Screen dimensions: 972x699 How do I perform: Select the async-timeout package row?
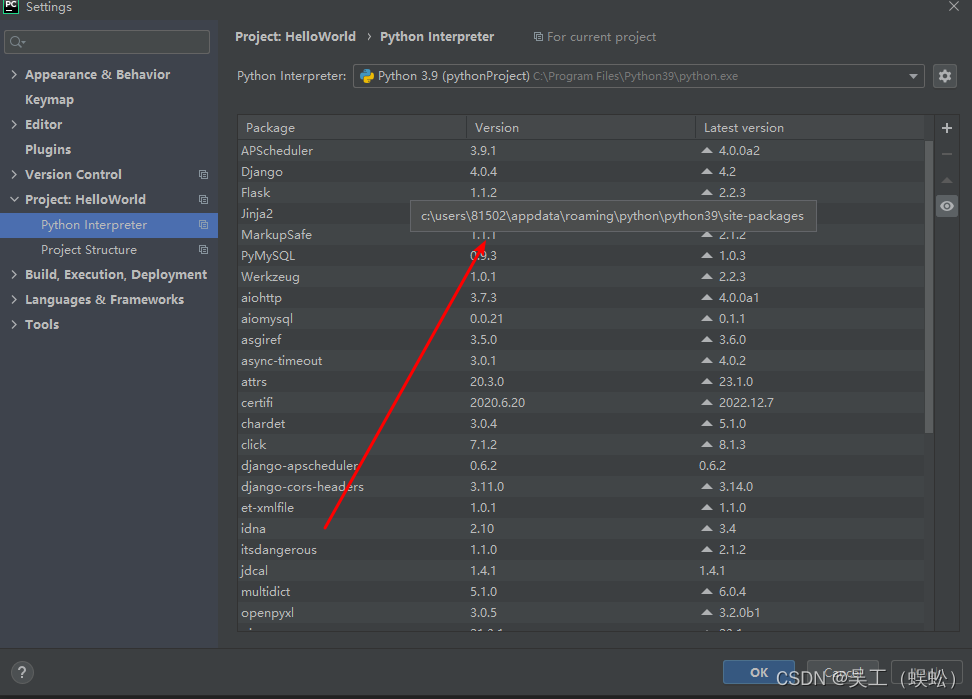(581, 361)
